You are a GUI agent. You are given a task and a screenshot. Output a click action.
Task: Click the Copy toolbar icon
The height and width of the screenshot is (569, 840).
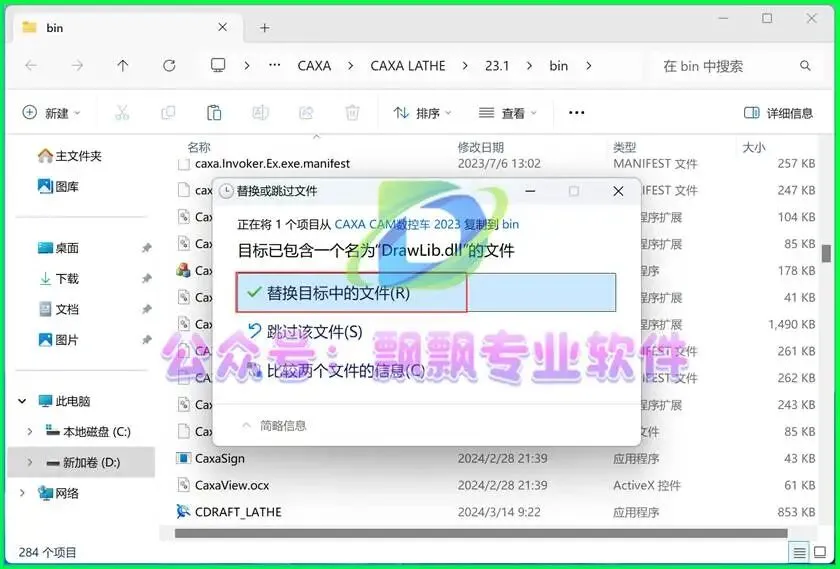coord(168,113)
